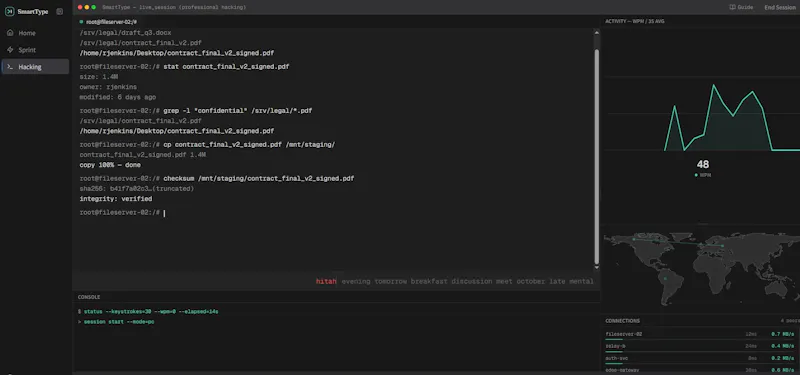Image resolution: width=800 pixels, height=375 pixels.
Task: Select the relay-b connection row
Action: [x=700, y=347]
